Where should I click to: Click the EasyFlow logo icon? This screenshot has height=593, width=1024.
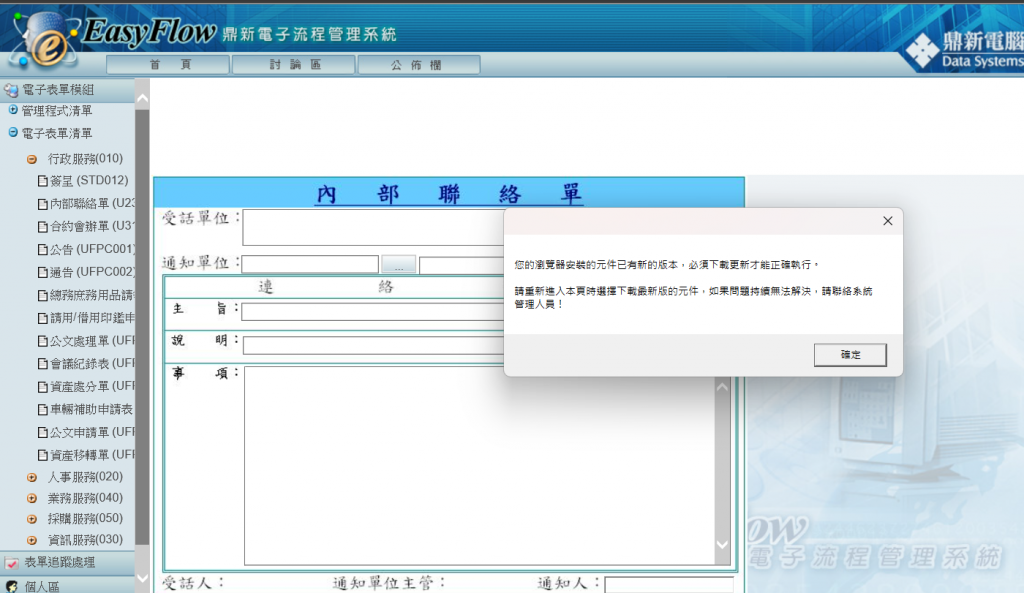click(44, 40)
